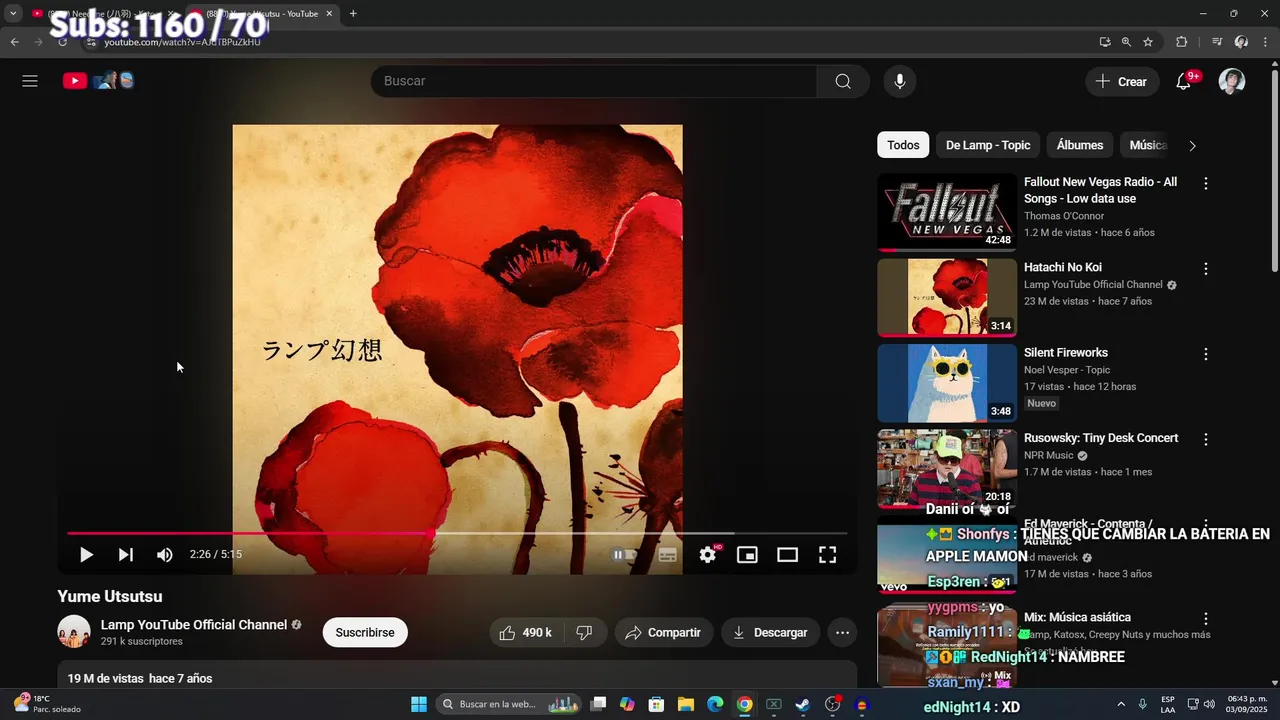
Task: Like the video with 490 k likes
Action: [x=527, y=632]
